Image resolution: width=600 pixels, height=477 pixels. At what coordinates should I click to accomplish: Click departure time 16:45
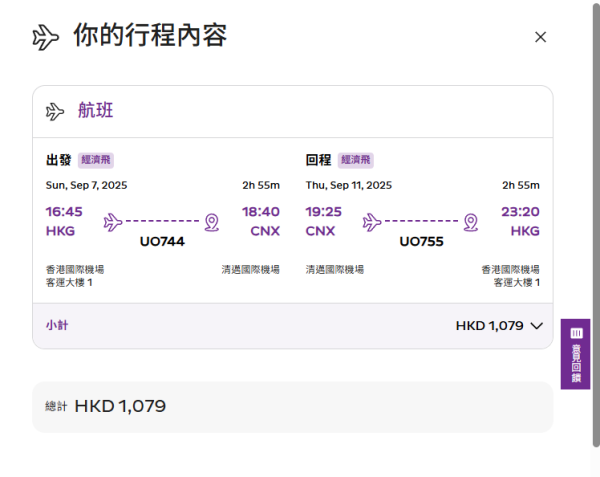(x=64, y=212)
